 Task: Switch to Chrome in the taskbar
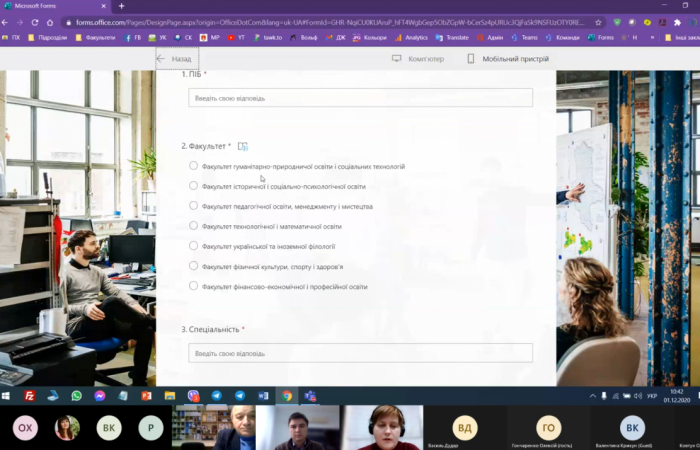(x=287, y=396)
